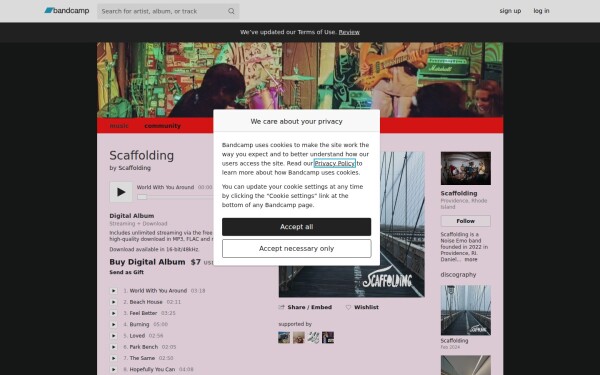Image resolution: width=600 pixels, height=375 pixels.
Task: Click Share / Embed
Action: pos(305,307)
